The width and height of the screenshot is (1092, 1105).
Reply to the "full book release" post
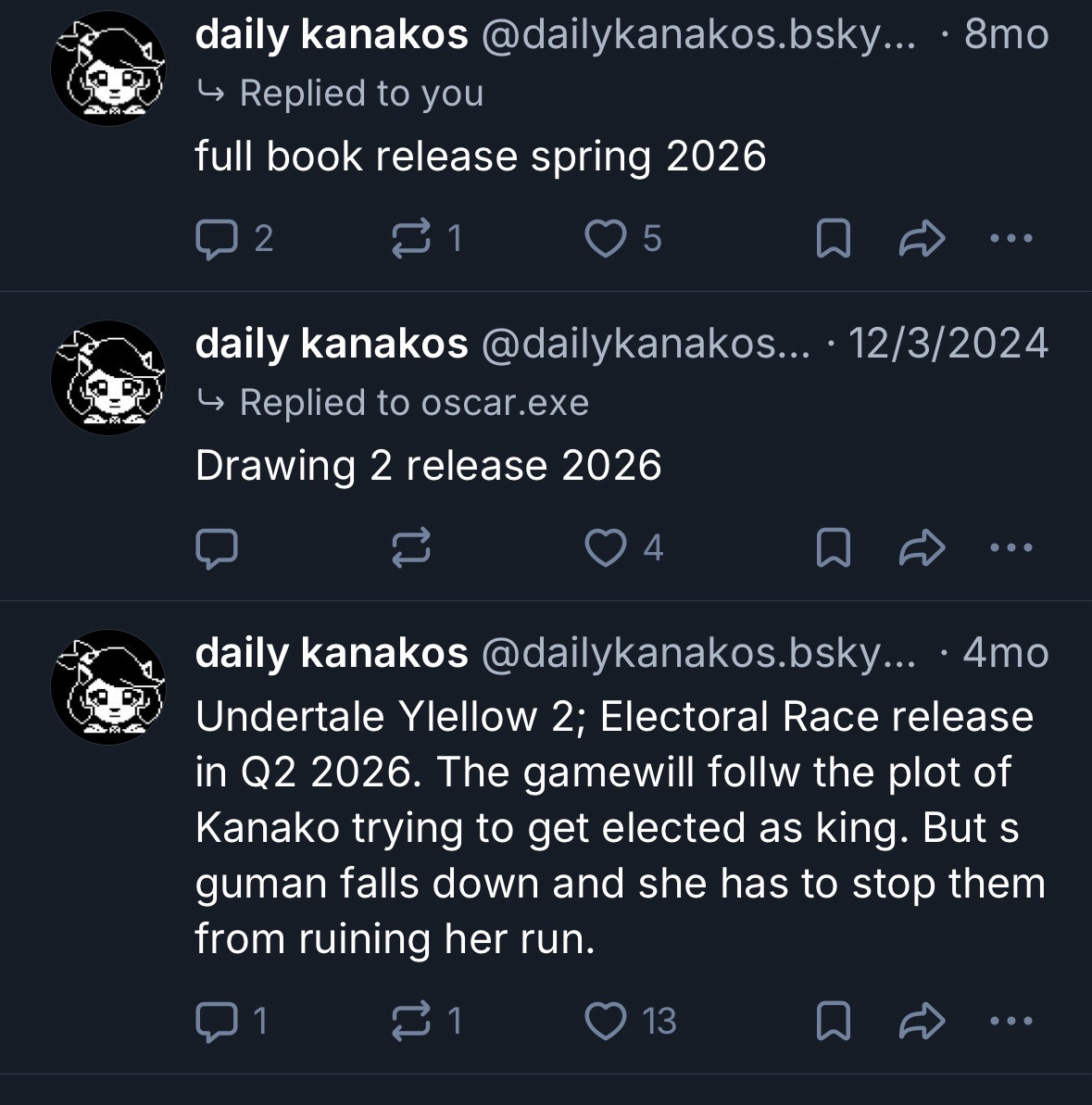(217, 239)
